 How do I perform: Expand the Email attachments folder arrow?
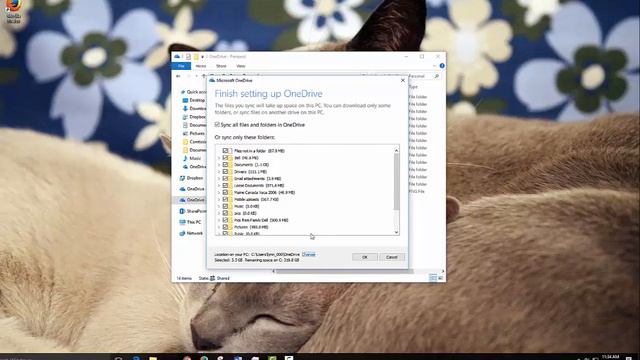pos(219,178)
